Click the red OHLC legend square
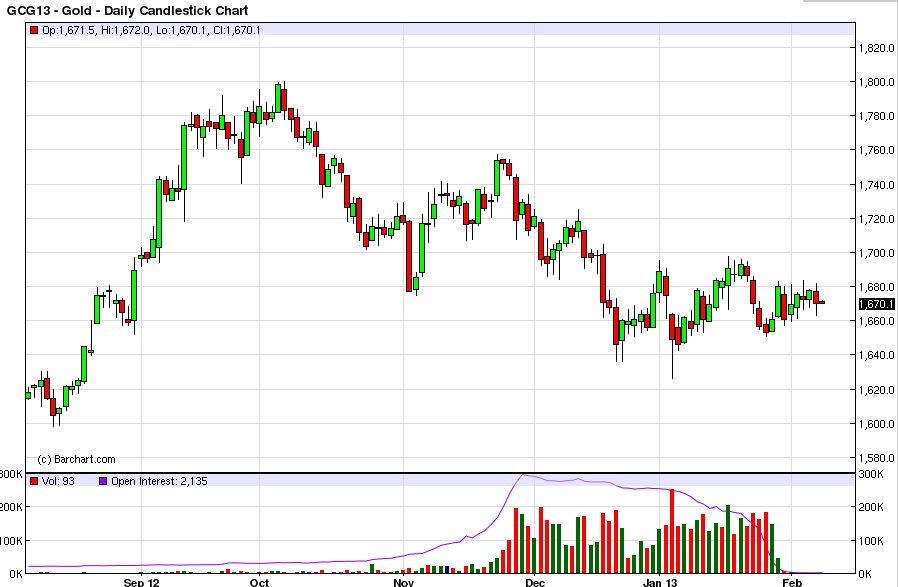898x587 pixels. tap(34, 30)
